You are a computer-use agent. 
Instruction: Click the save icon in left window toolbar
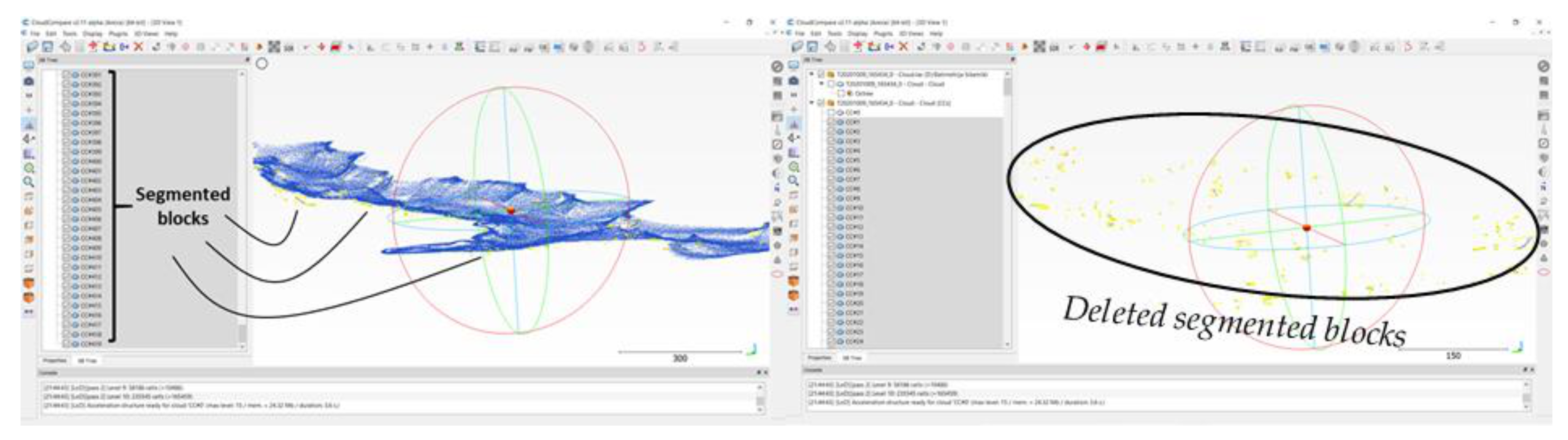pos(48,47)
